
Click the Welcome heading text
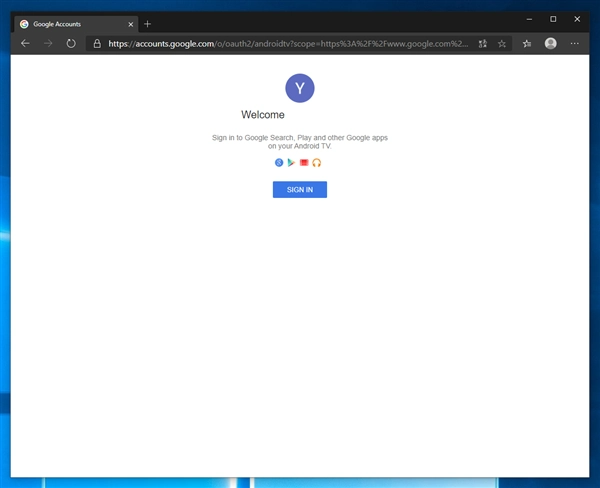pyautogui.click(x=262, y=115)
